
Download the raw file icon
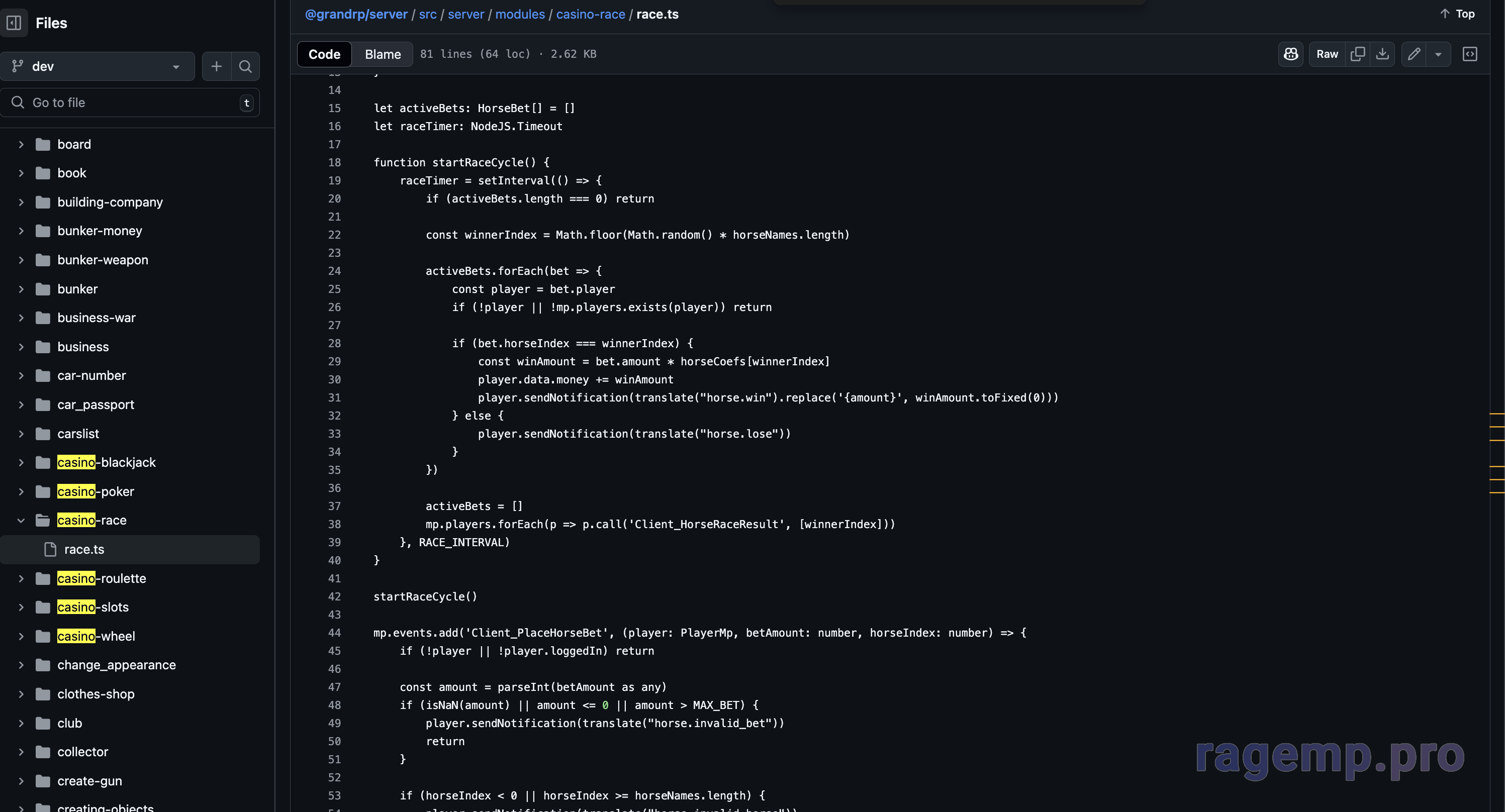click(1382, 54)
